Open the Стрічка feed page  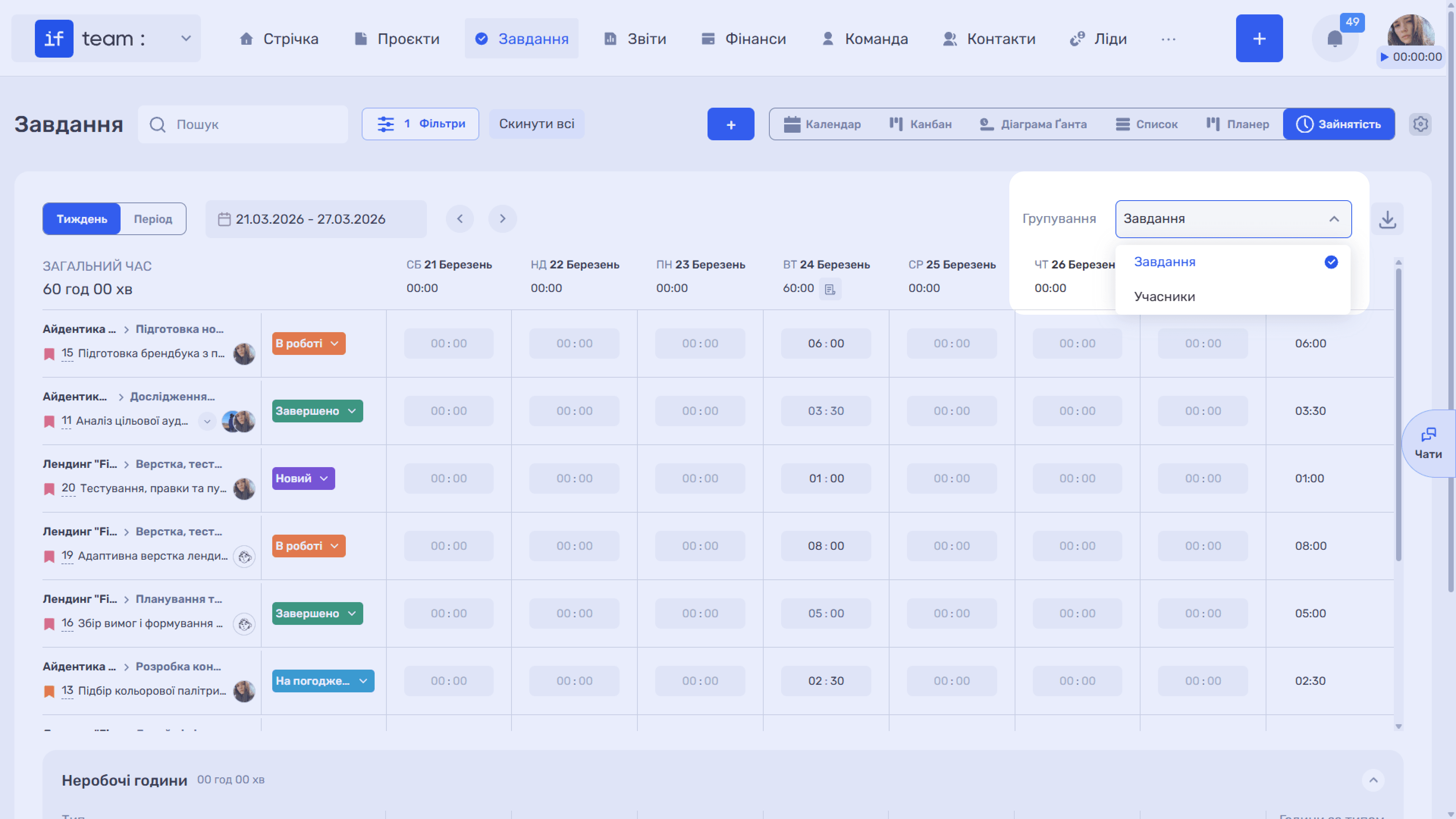click(279, 38)
